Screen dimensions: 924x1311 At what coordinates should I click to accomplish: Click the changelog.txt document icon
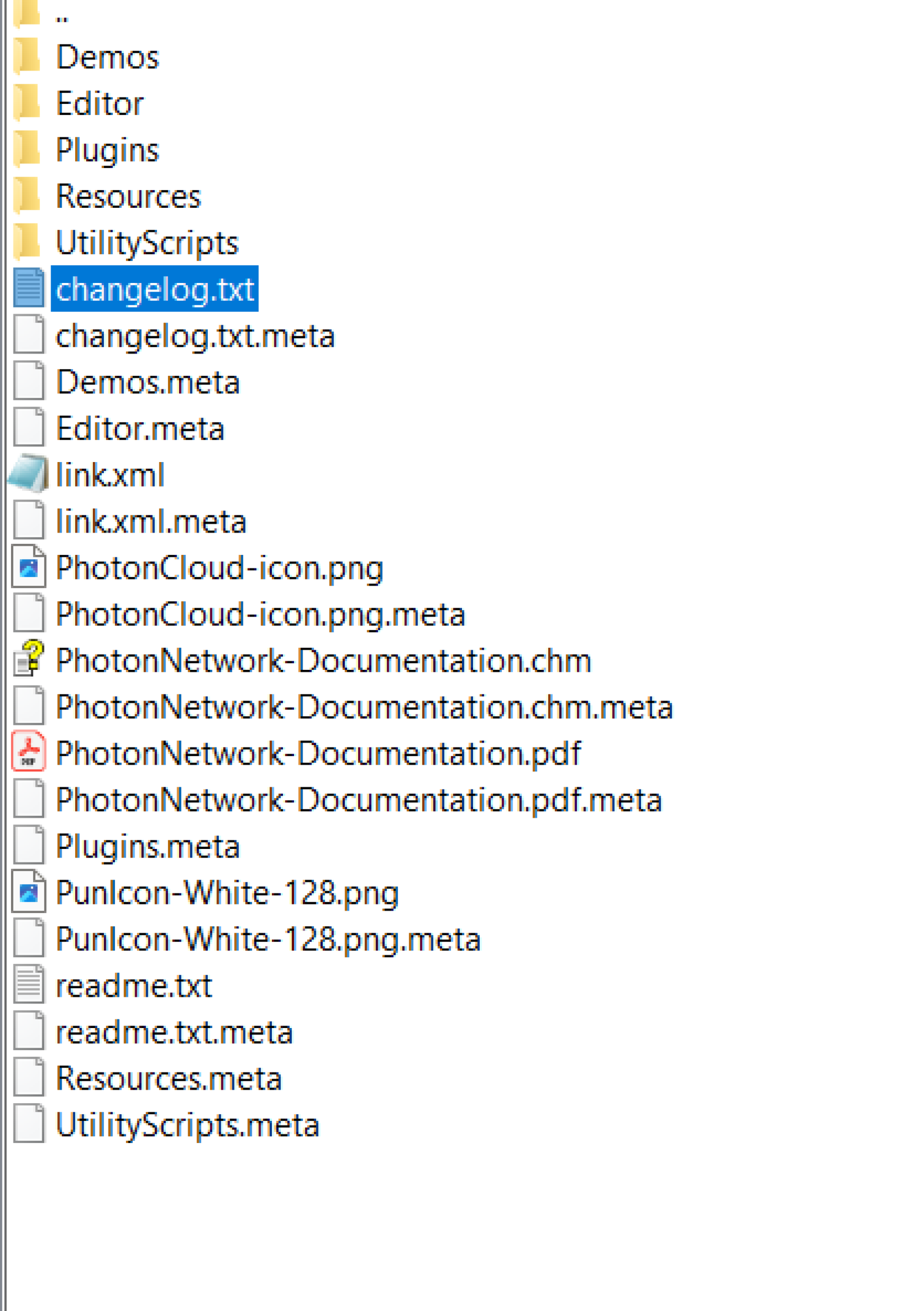[28, 289]
